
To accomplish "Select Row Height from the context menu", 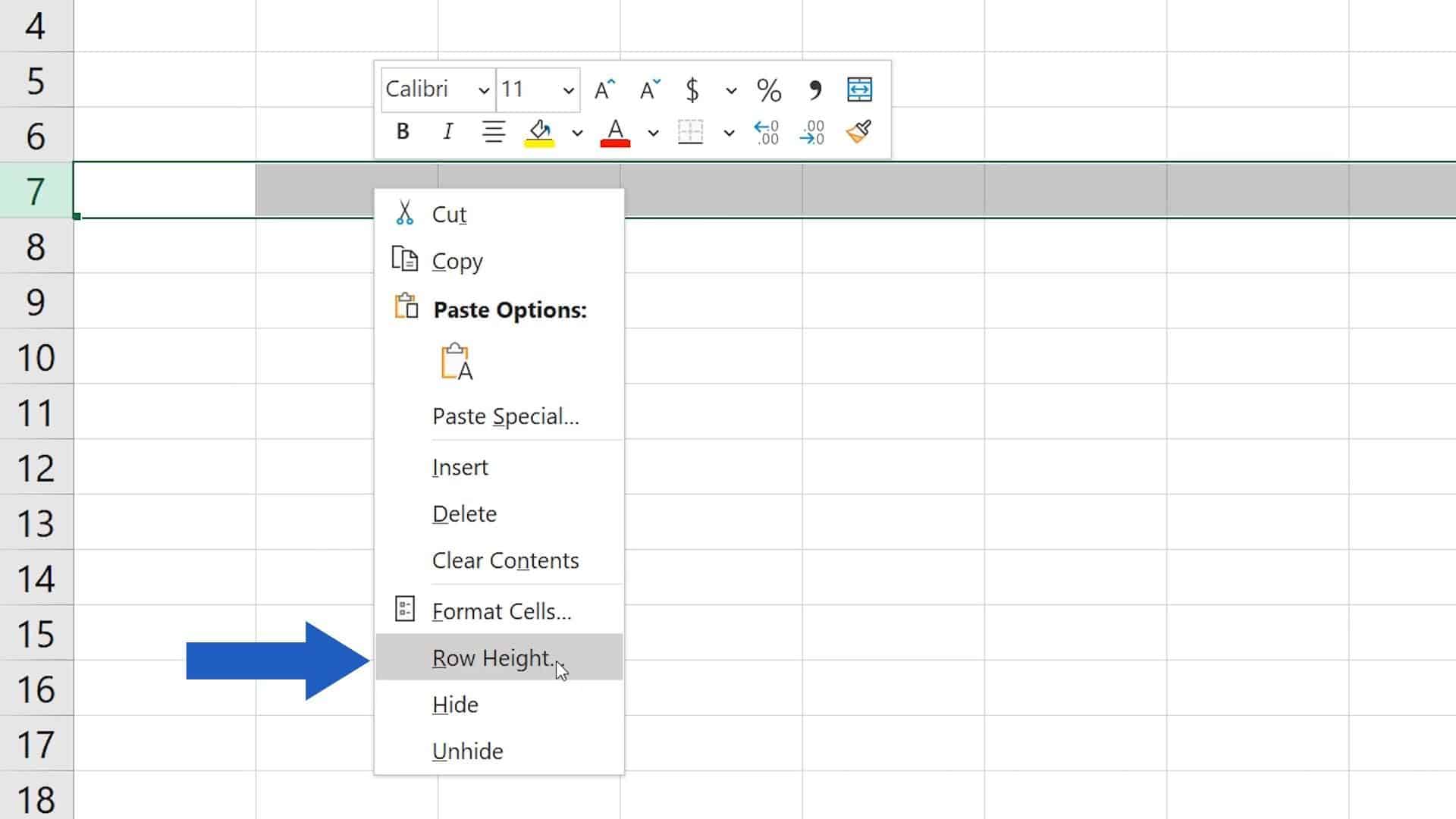I will [x=491, y=657].
